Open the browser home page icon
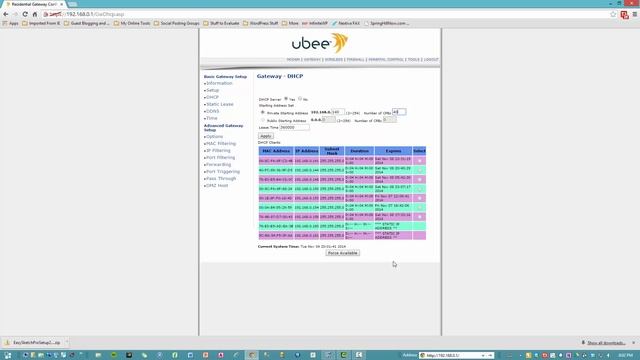640x360 pixels. point(35,14)
